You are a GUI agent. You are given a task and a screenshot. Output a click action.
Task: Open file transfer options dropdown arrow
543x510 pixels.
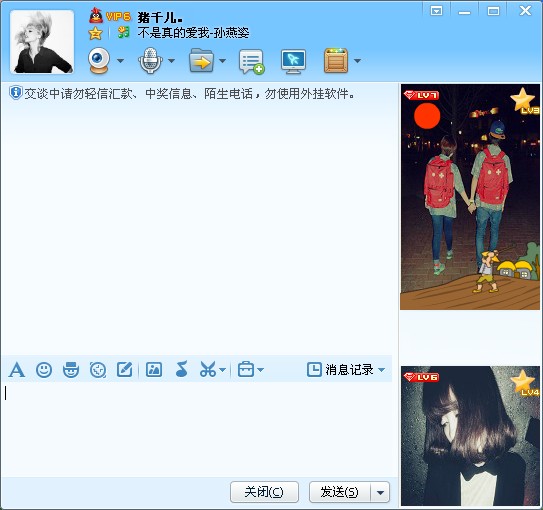222,61
